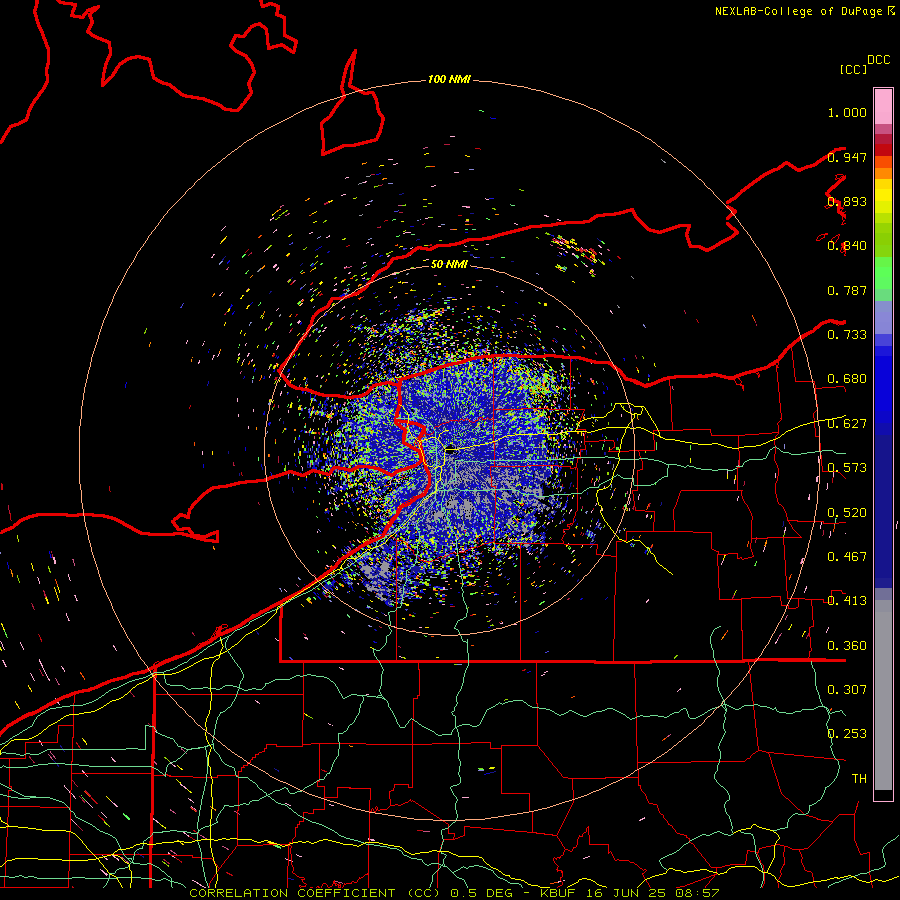Select the 0.253 scale value
Image resolution: width=900 pixels, height=900 pixels.
[847, 734]
